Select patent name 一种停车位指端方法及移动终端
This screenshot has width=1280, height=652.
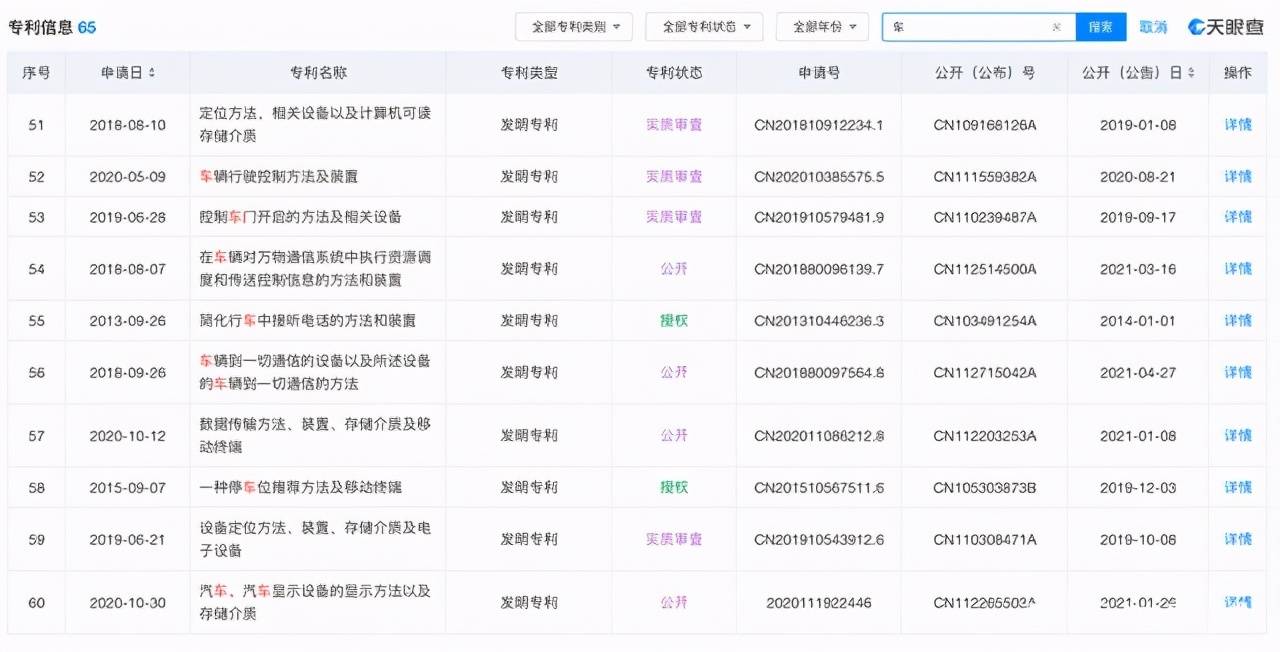point(301,487)
